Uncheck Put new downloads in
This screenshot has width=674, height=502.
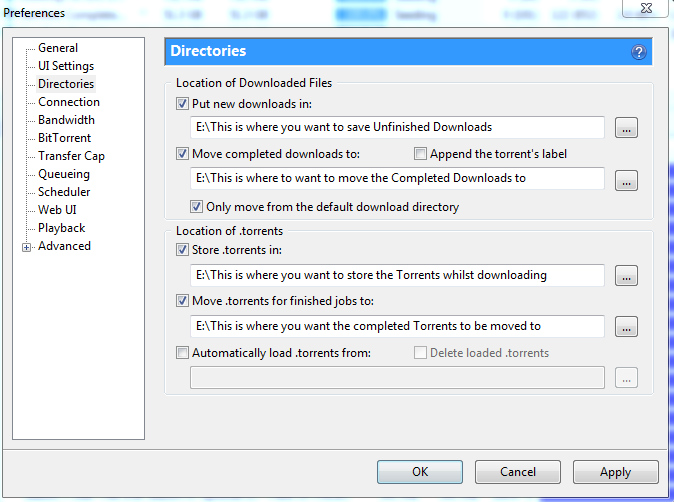(182, 103)
